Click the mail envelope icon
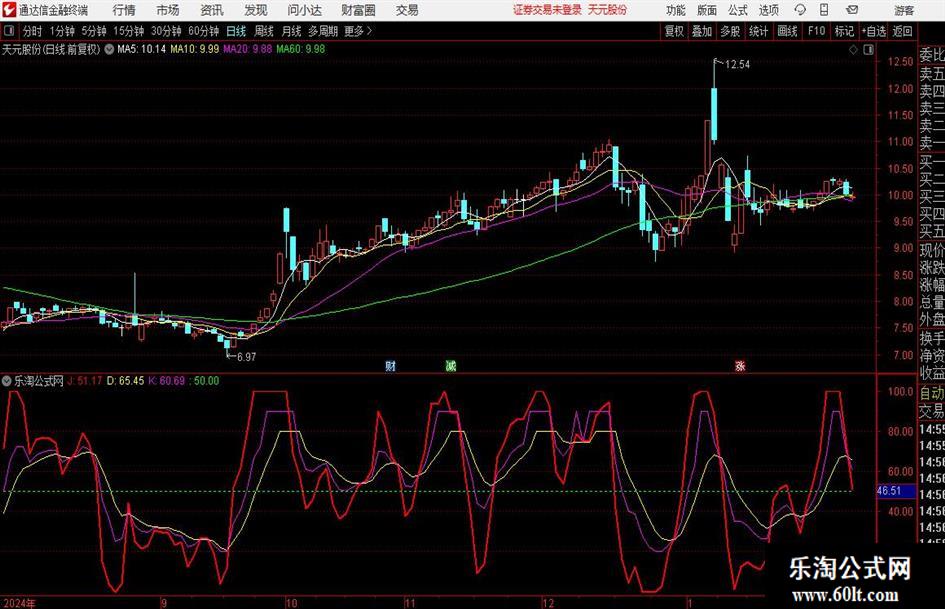Viewport: 945px width, 609px height. [x=852, y=10]
